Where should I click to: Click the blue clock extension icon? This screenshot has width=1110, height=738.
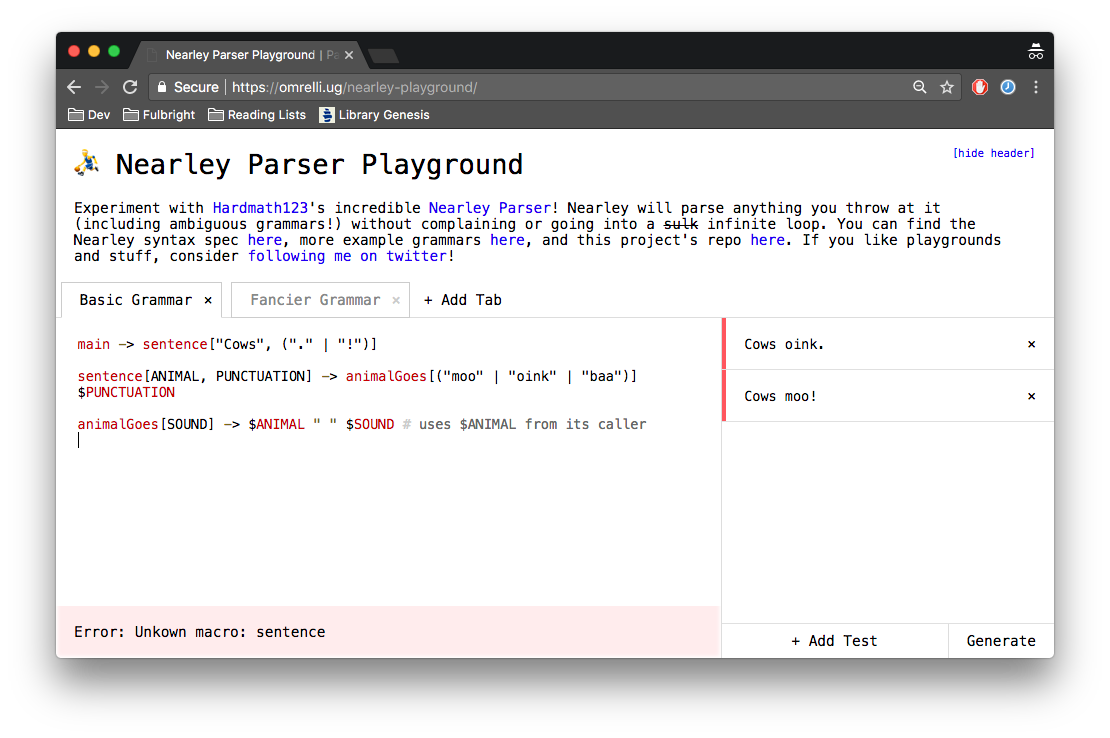1007,87
